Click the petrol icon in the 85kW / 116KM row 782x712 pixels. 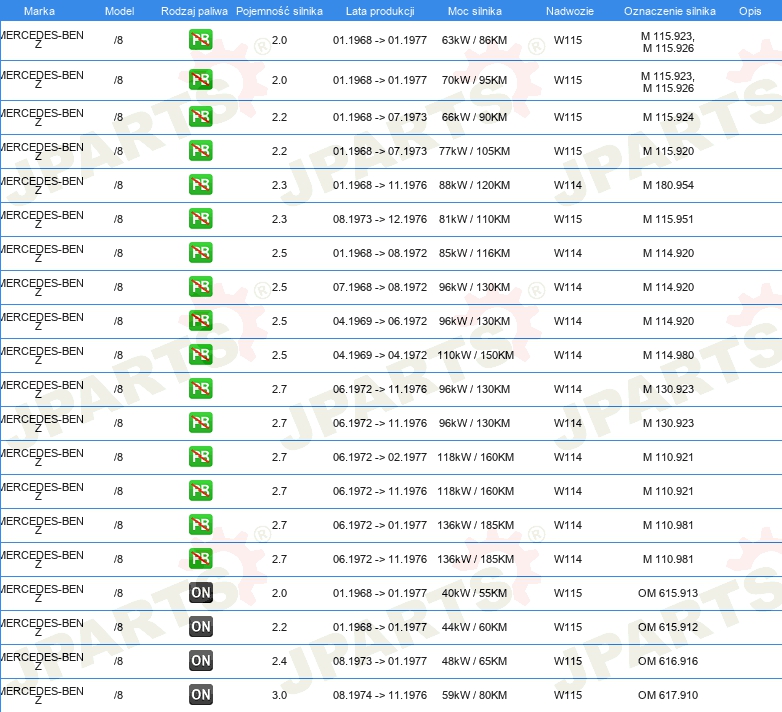click(200, 253)
